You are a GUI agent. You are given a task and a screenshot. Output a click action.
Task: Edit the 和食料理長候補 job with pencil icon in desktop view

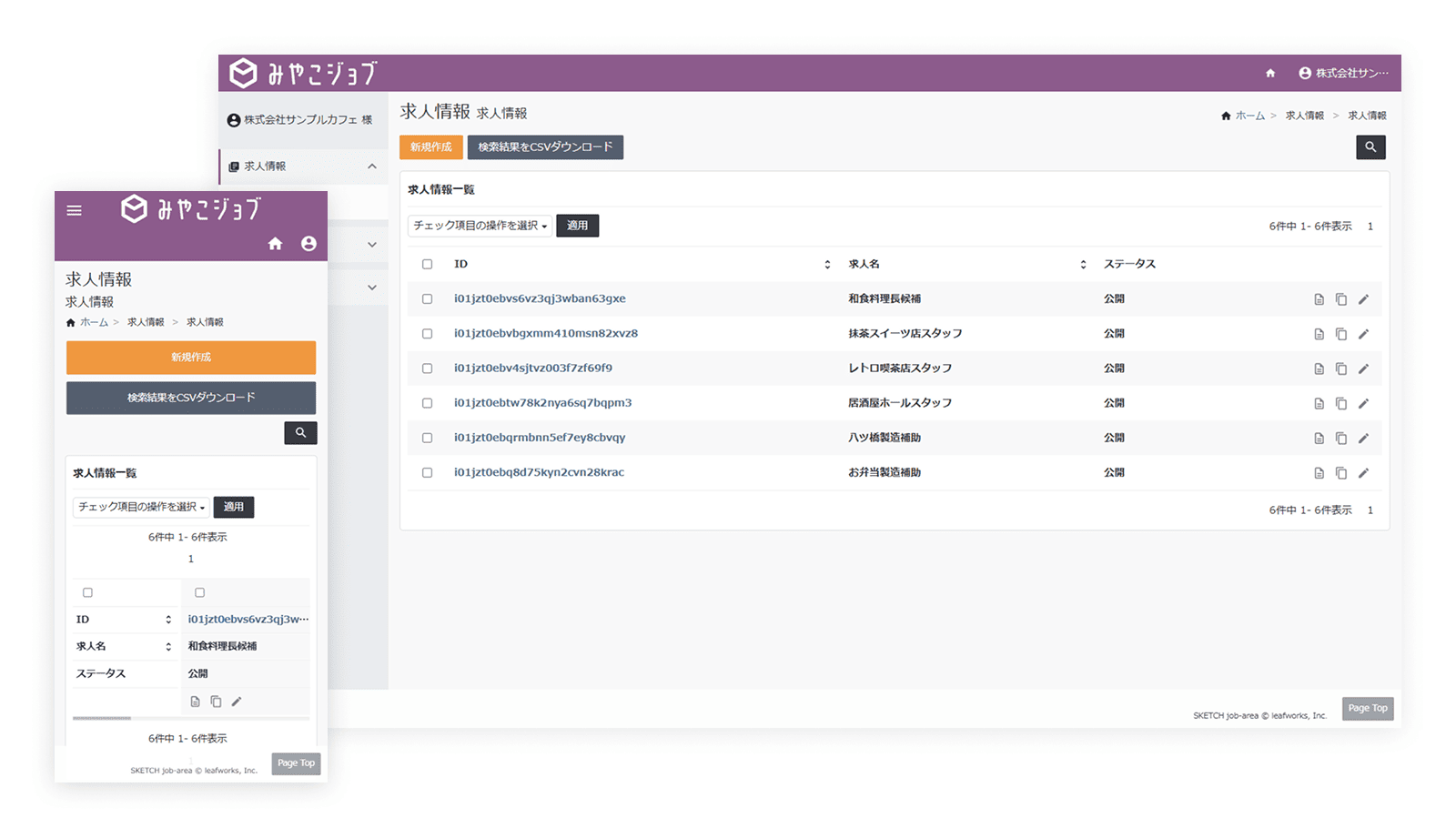coord(1363,299)
